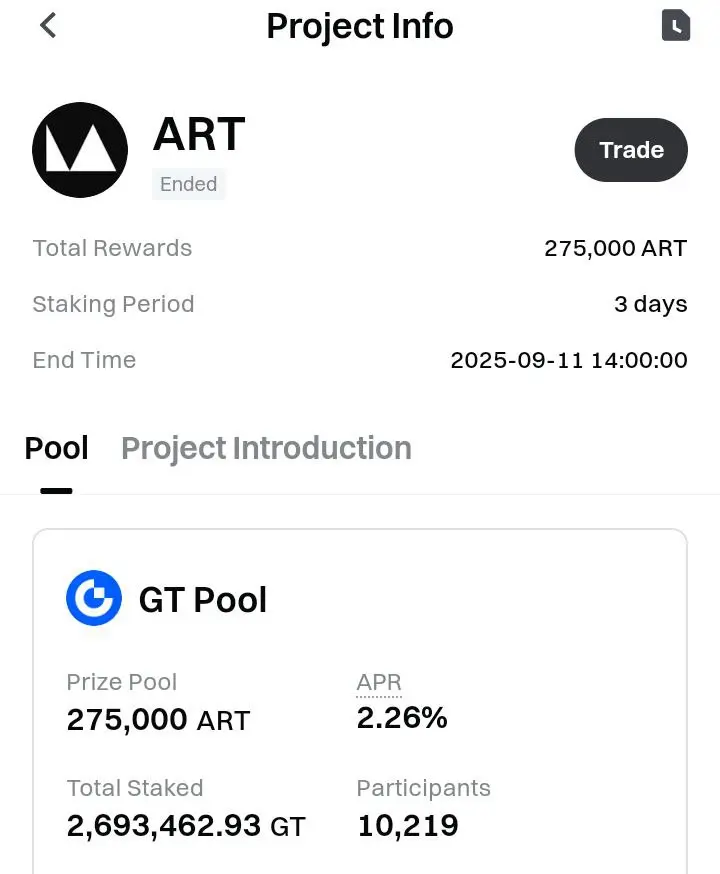Go back using the top-left arrow
Image resolution: width=720 pixels, height=874 pixels.
(48, 26)
